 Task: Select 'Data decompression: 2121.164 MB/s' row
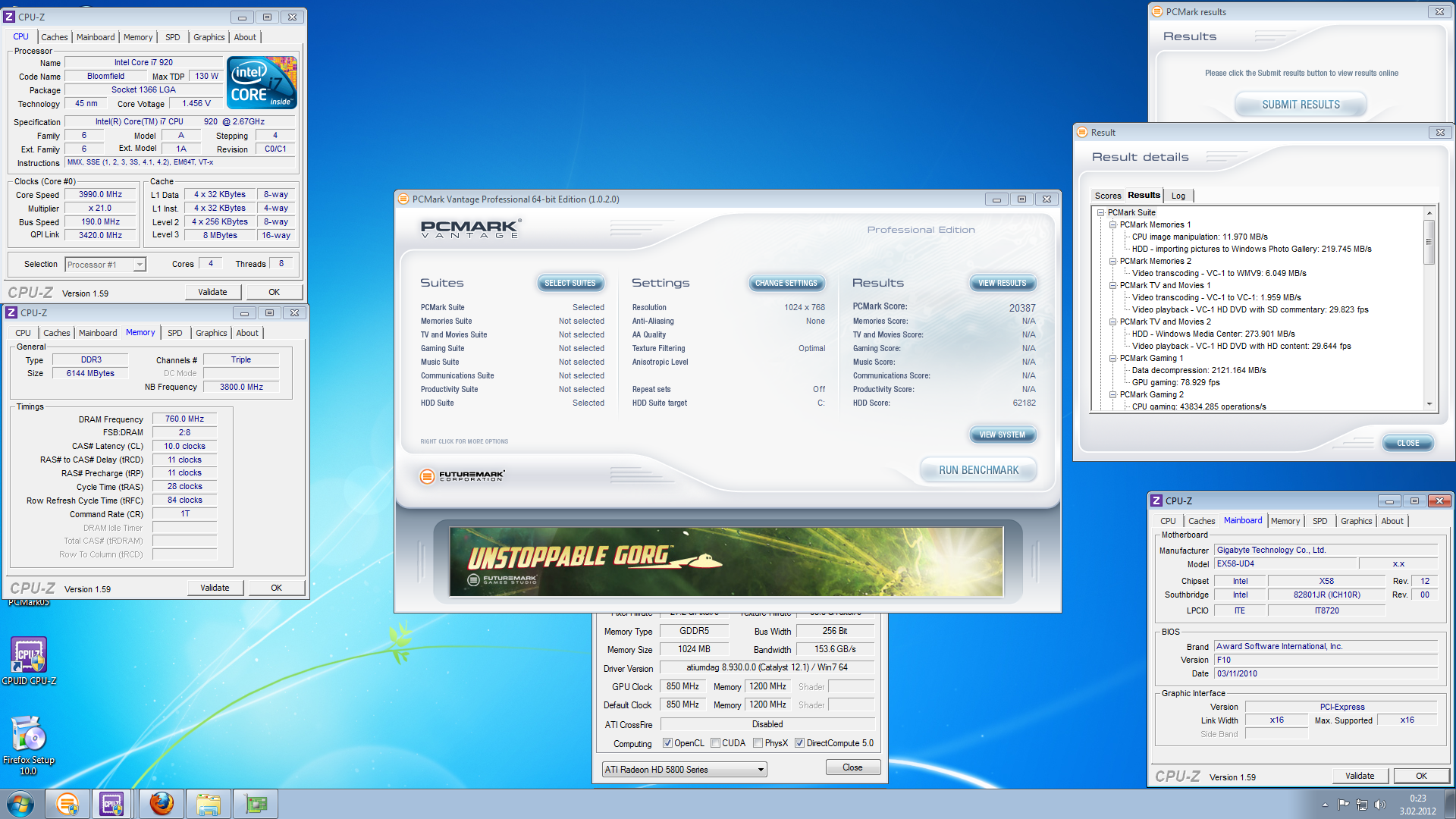pos(1199,370)
